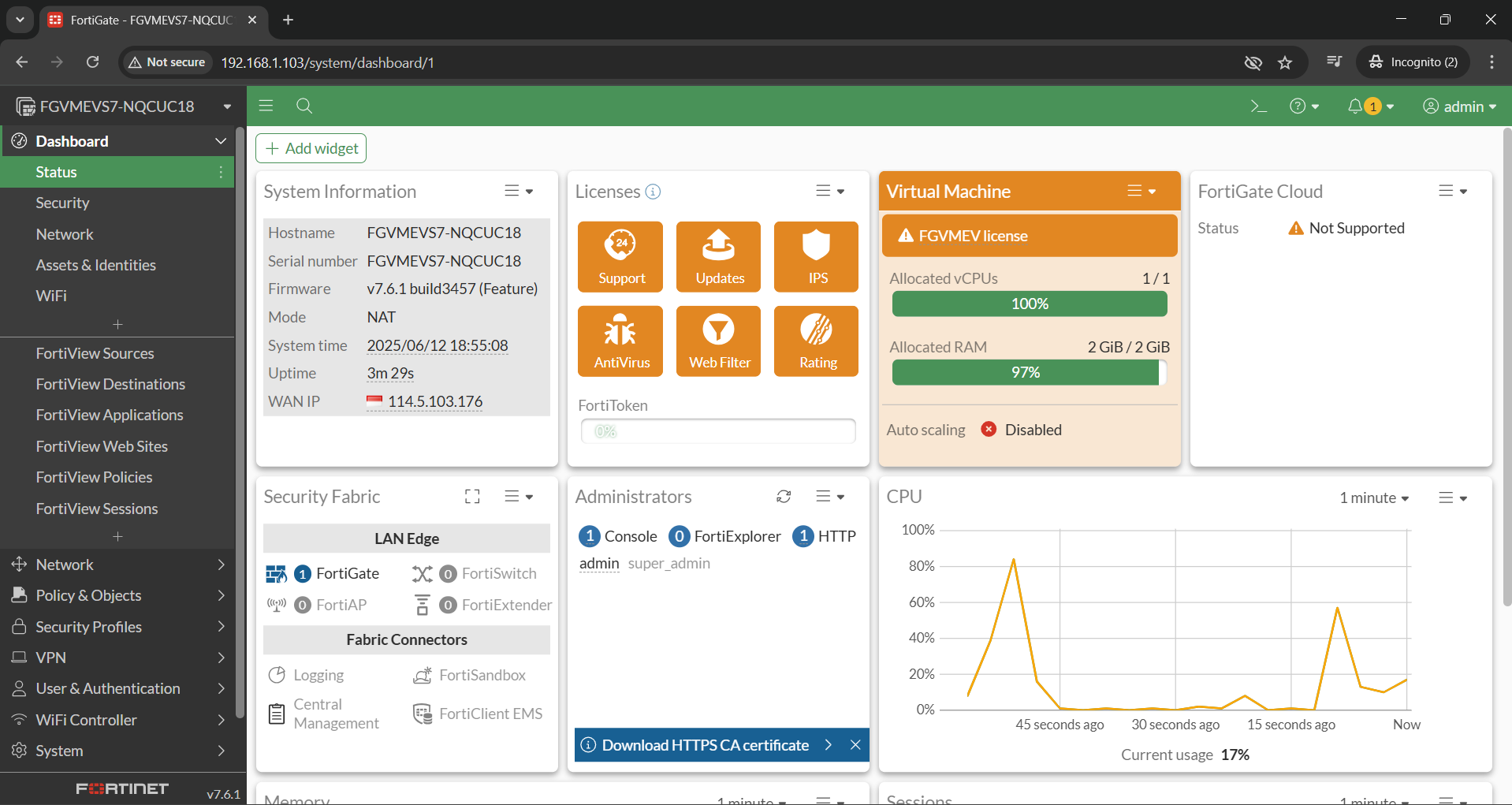Select the WiFi dashboard
The width and height of the screenshot is (1512, 805).
(118, 296)
